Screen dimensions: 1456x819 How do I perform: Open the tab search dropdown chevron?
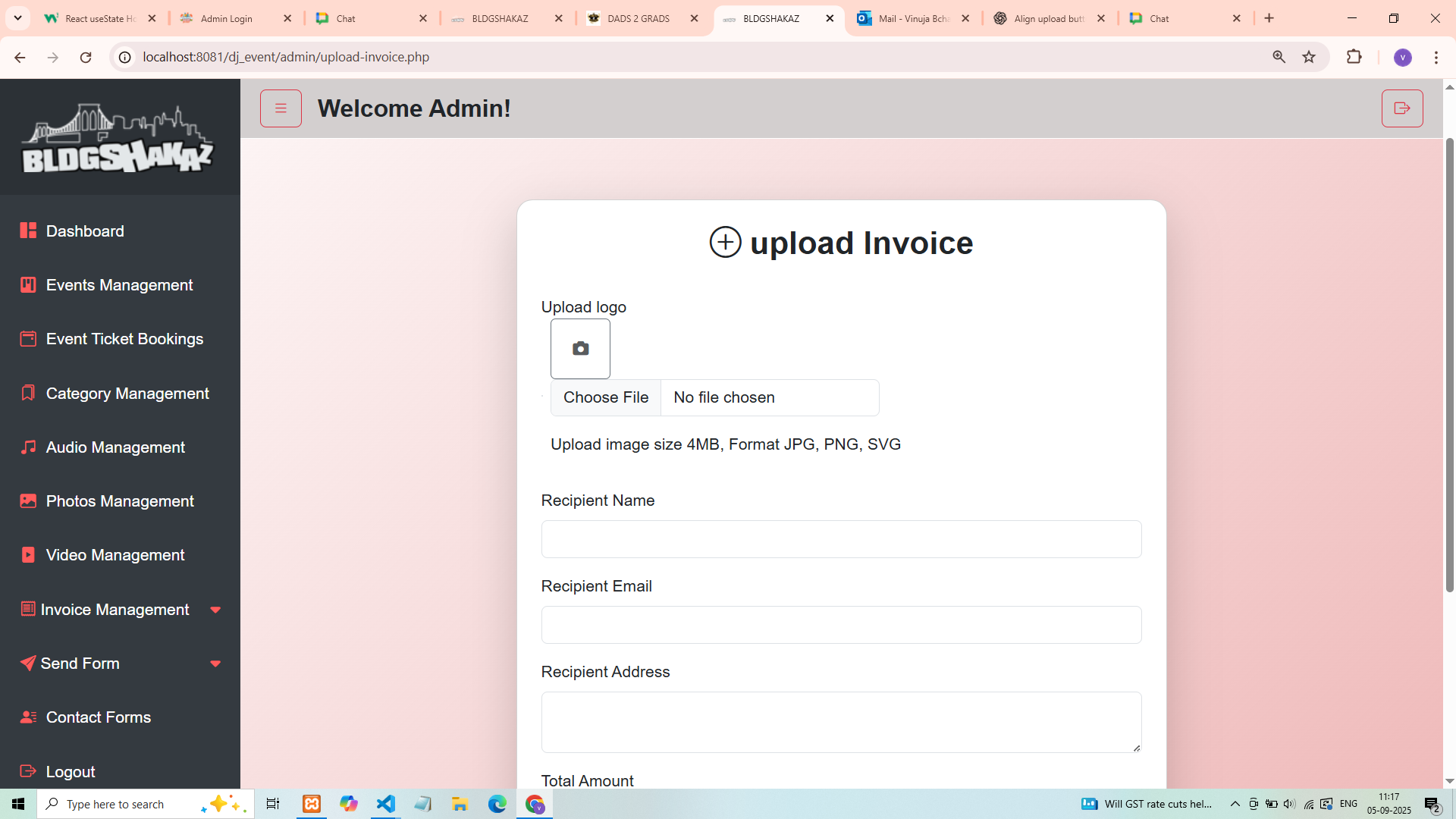click(x=17, y=18)
